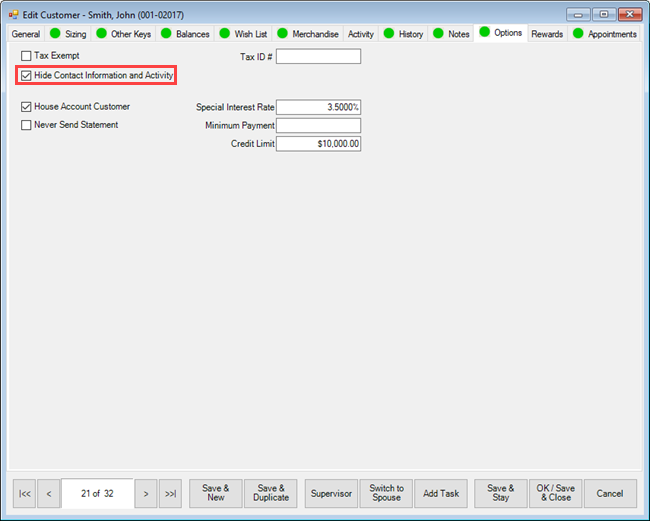Click inside the Tax ID # field
The width and height of the screenshot is (650, 521).
coord(318,57)
